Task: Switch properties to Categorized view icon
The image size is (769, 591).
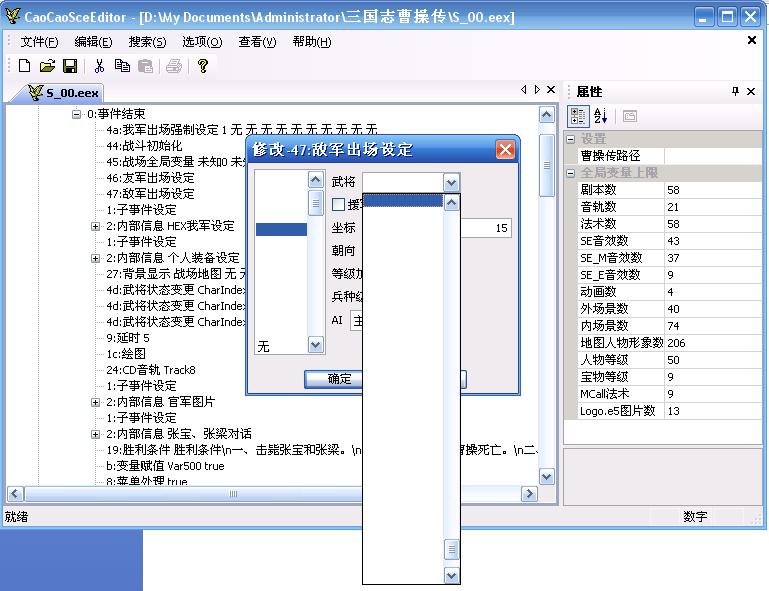Action: point(578,116)
